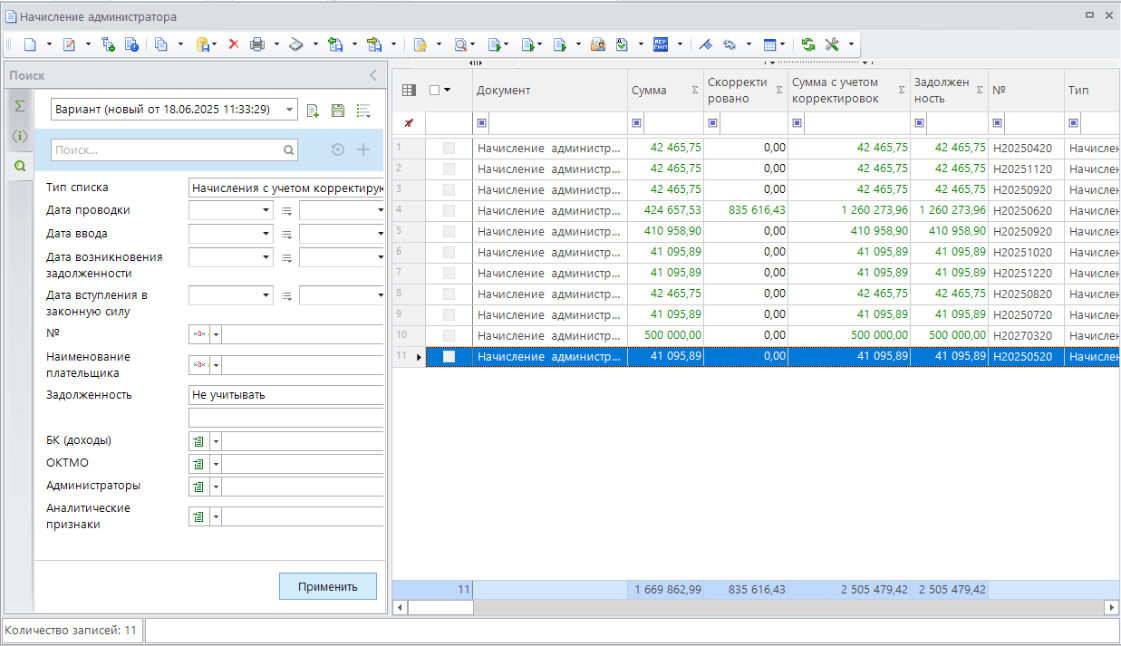The width and height of the screenshot is (1121, 646).
Task: Toggle the select-all checkbox in grid header
Action: [434, 90]
